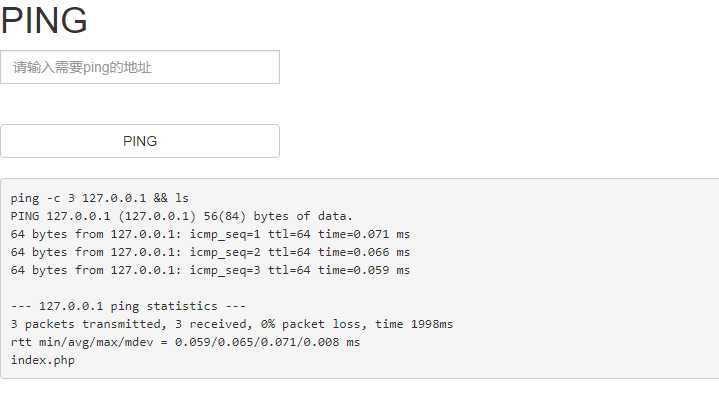
Task: Click the icmp_seq=3 reply line
Action: click(x=210, y=270)
